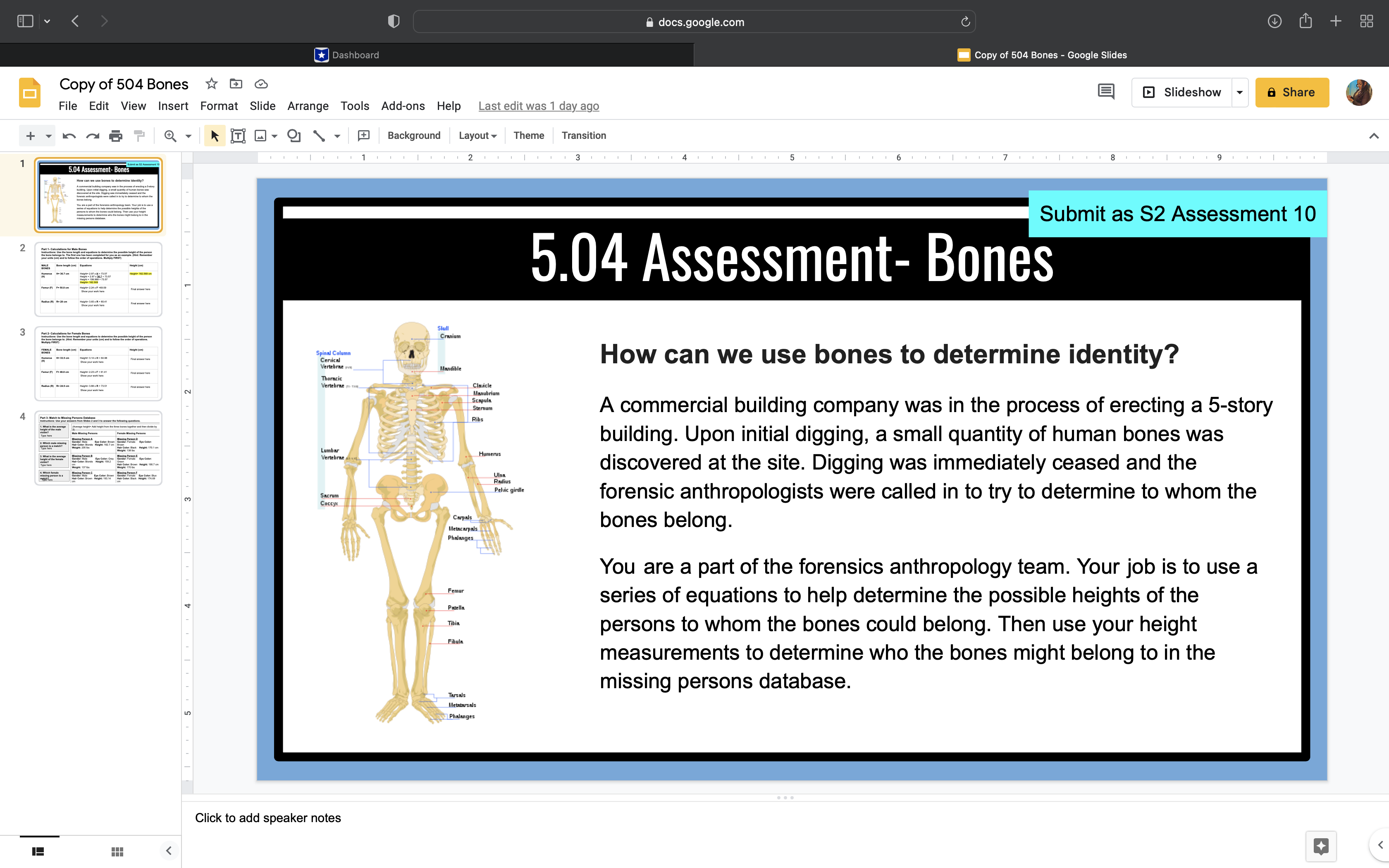Expand the side panel with the right-edge chevron
Viewport: 1389px width, 868px height.
pos(1380,845)
